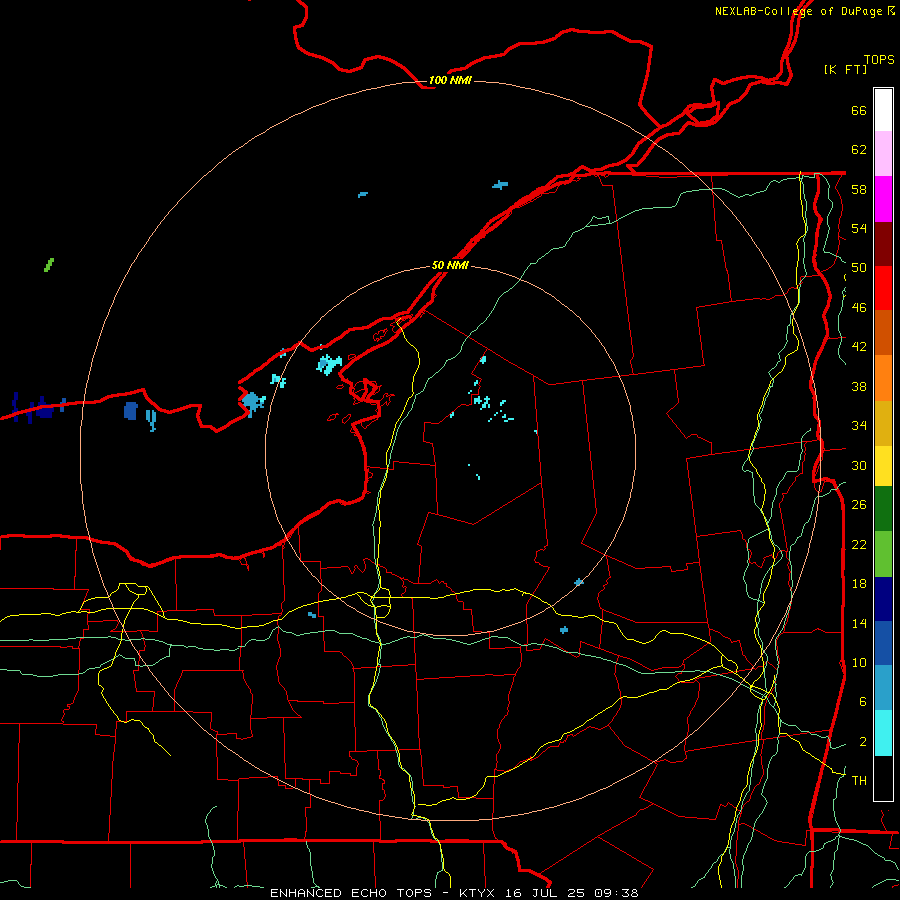Click the "2" legend value
The width and height of the screenshot is (900, 900).
click(862, 742)
